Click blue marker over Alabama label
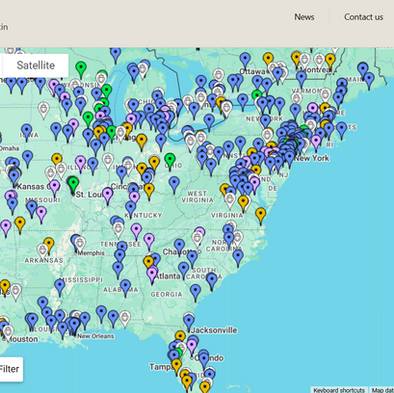The width and height of the screenshot is (394, 393). click(x=125, y=288)
